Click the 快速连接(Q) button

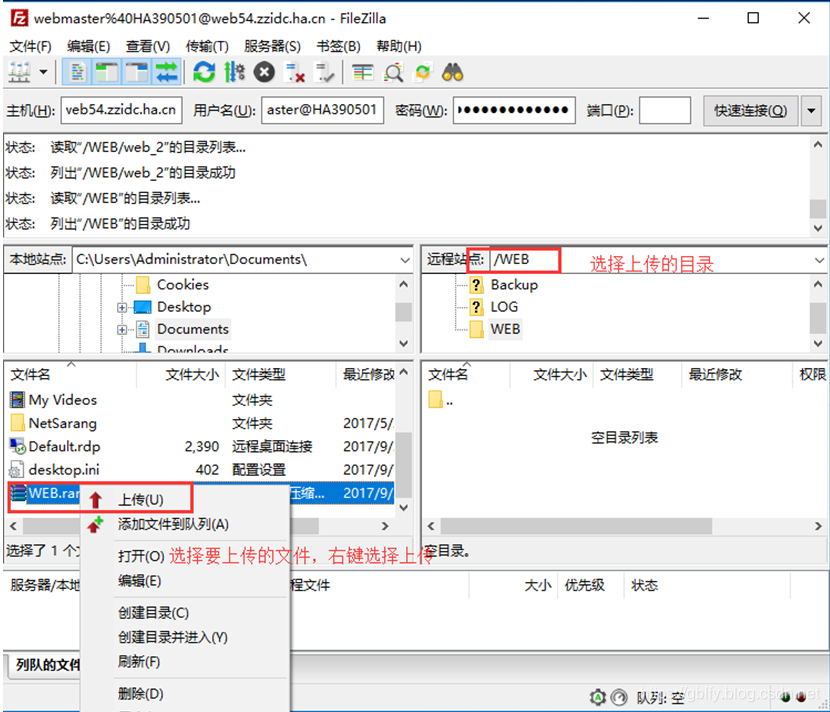pos(750,111)
